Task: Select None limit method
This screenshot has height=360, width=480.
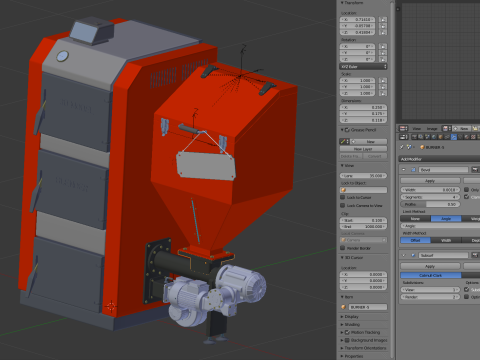Action: 415,219
